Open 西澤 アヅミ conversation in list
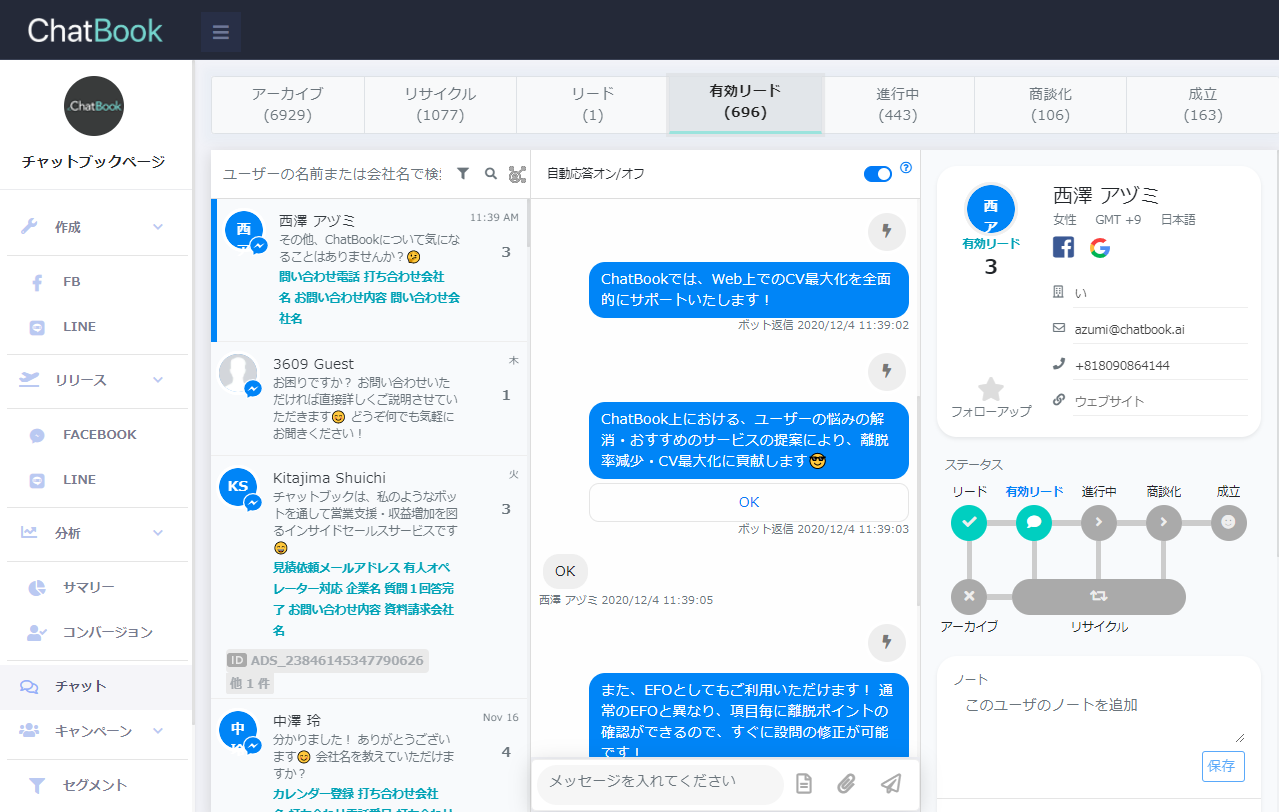 (371, 270)
